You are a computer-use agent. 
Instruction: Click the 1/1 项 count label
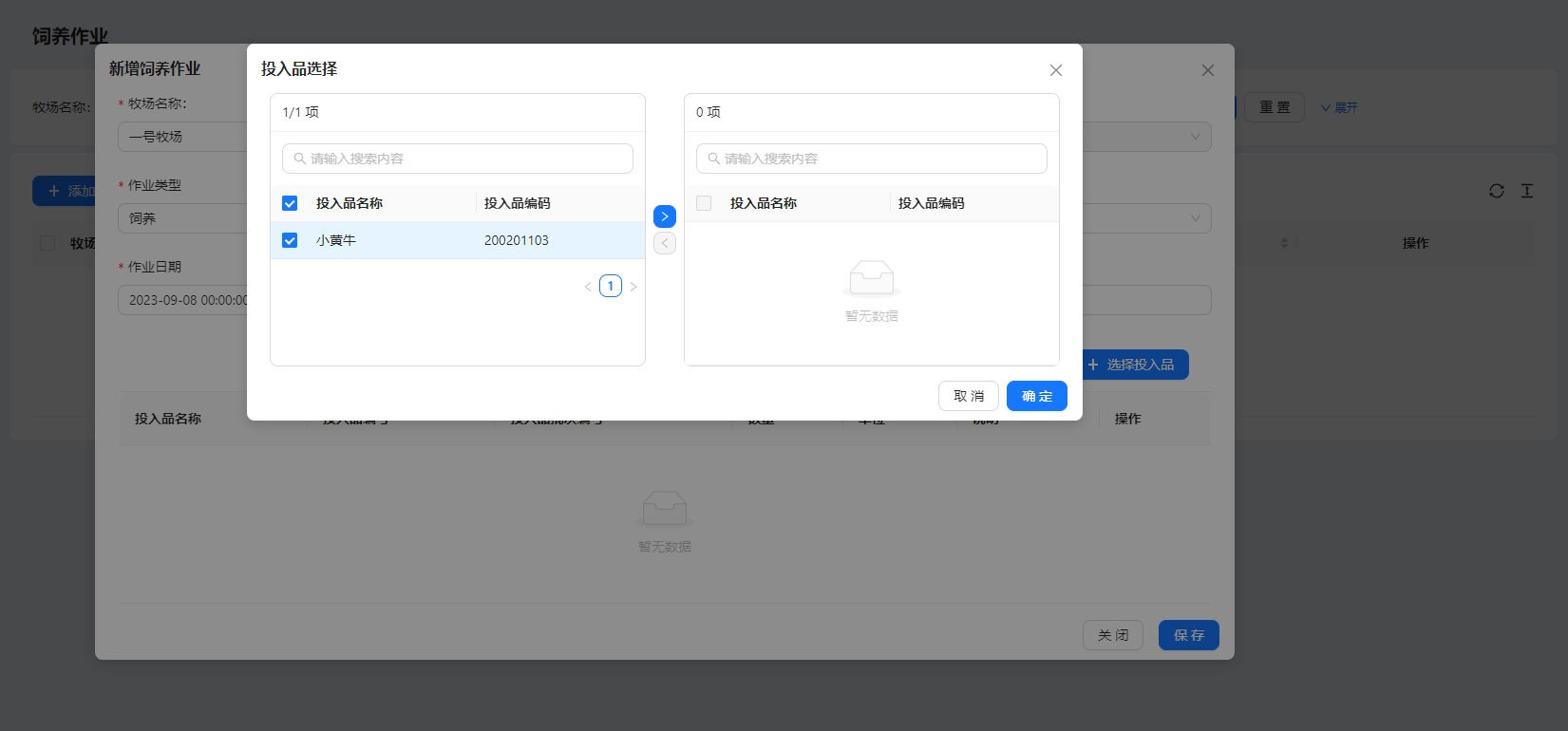[300, 112]
